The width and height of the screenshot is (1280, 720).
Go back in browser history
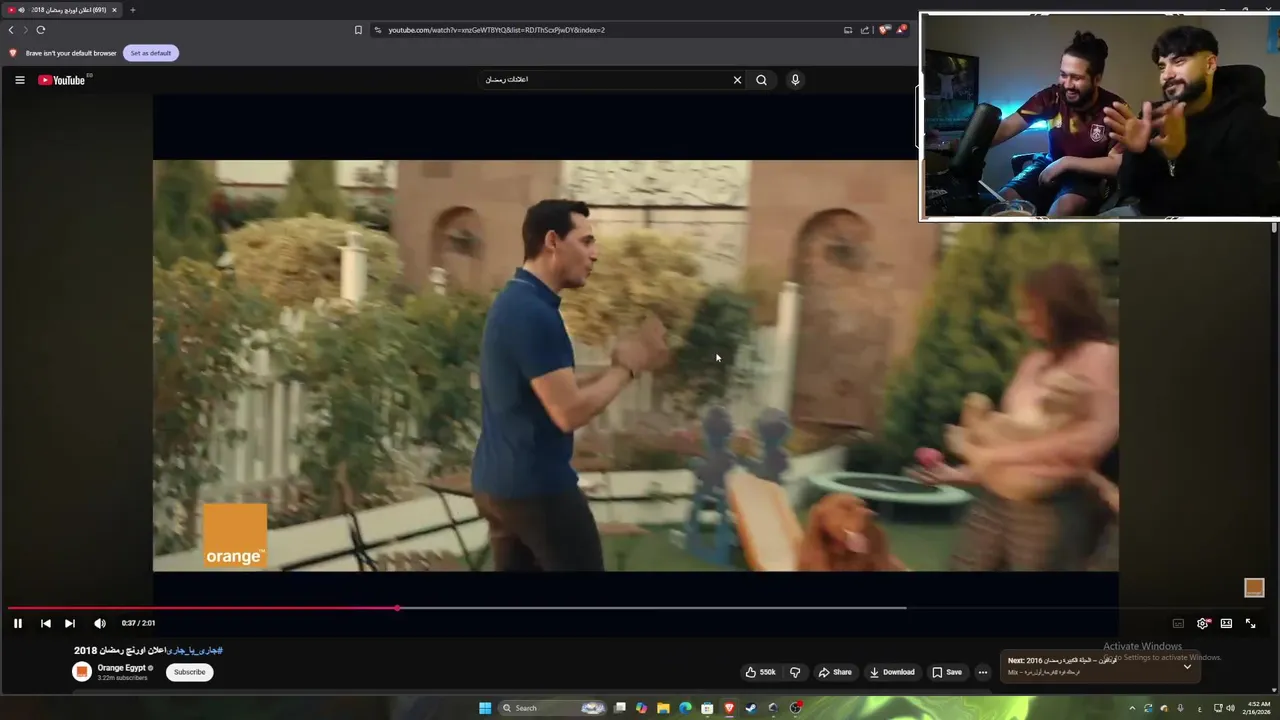pyautogui.click(x=11, y=30)
